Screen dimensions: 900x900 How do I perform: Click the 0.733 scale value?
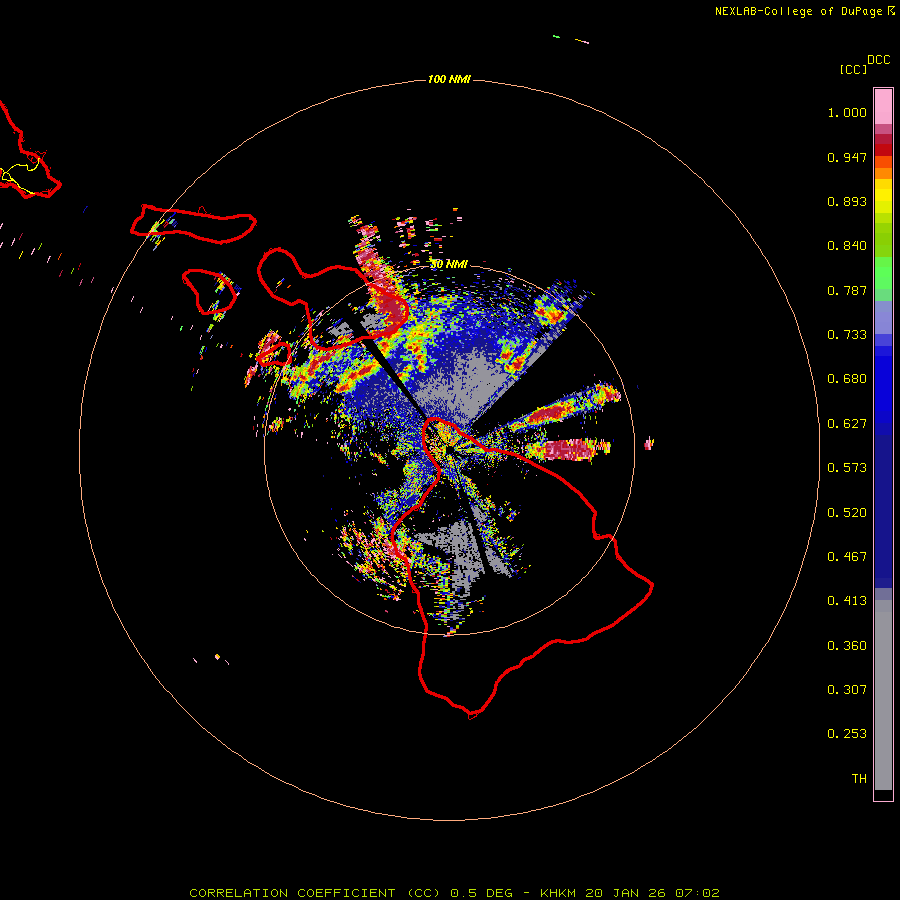tap(847, 335)
